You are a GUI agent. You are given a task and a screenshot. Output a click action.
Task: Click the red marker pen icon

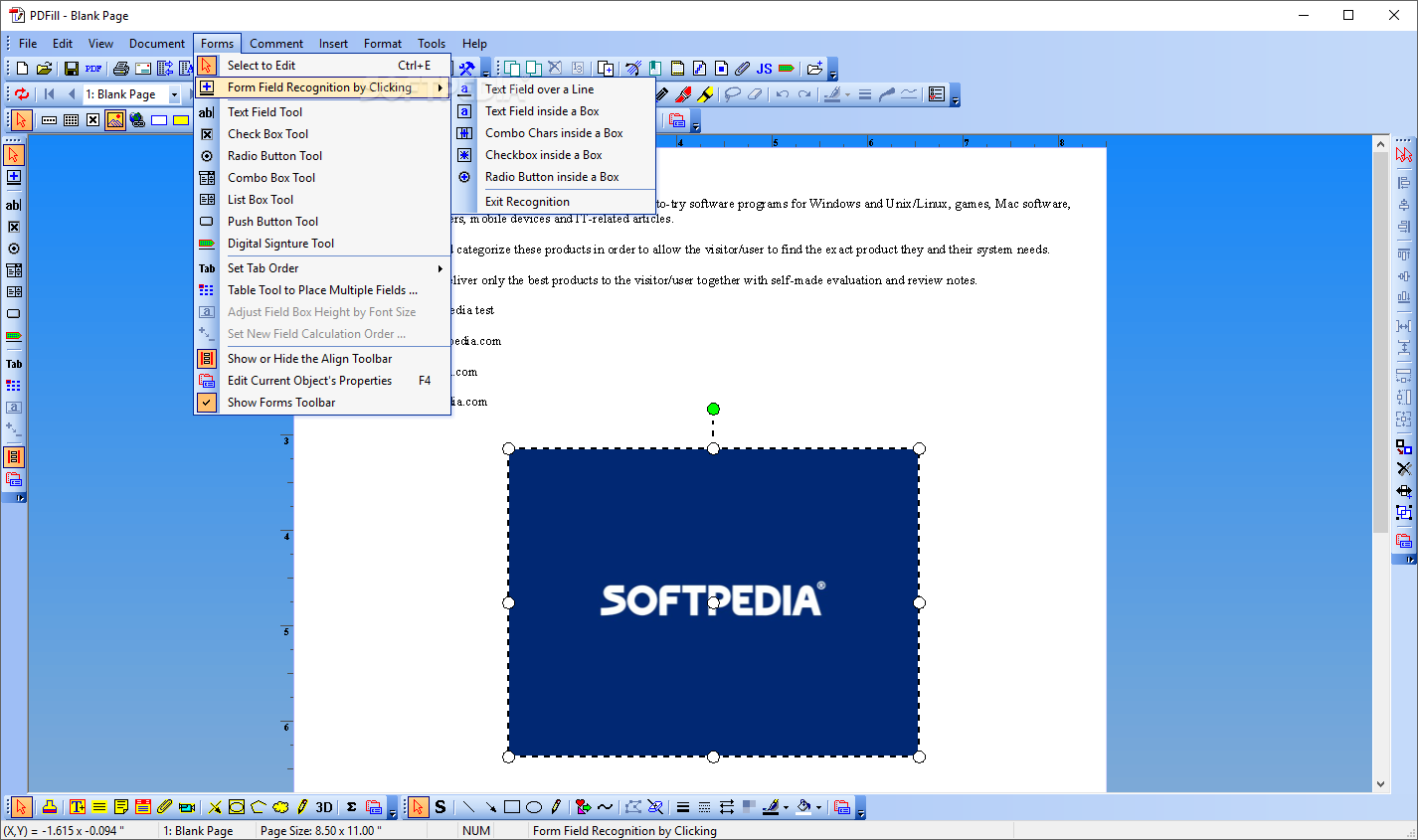click(x=683, y=94)
